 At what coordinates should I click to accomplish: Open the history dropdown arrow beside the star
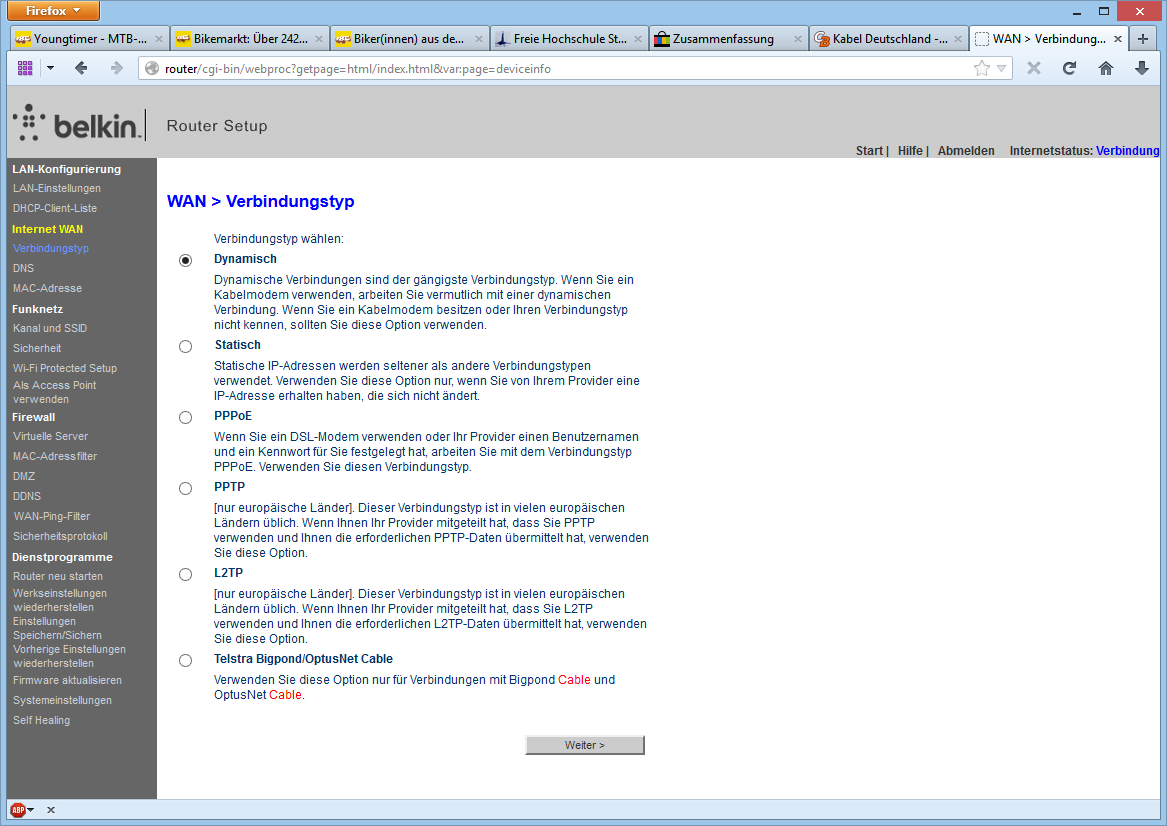click(1002, 68)
